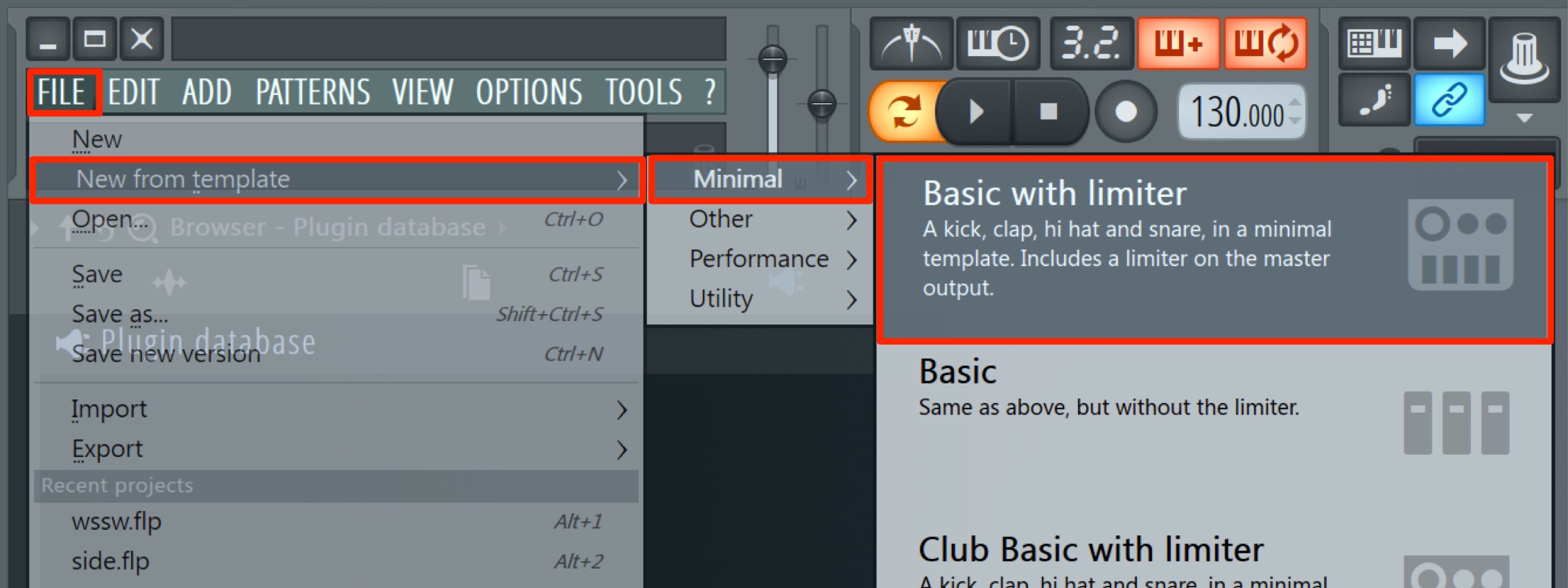Screen dimensions: 1568x588
Task: Expand the Performance template category
Action: [x=760, y=259]
